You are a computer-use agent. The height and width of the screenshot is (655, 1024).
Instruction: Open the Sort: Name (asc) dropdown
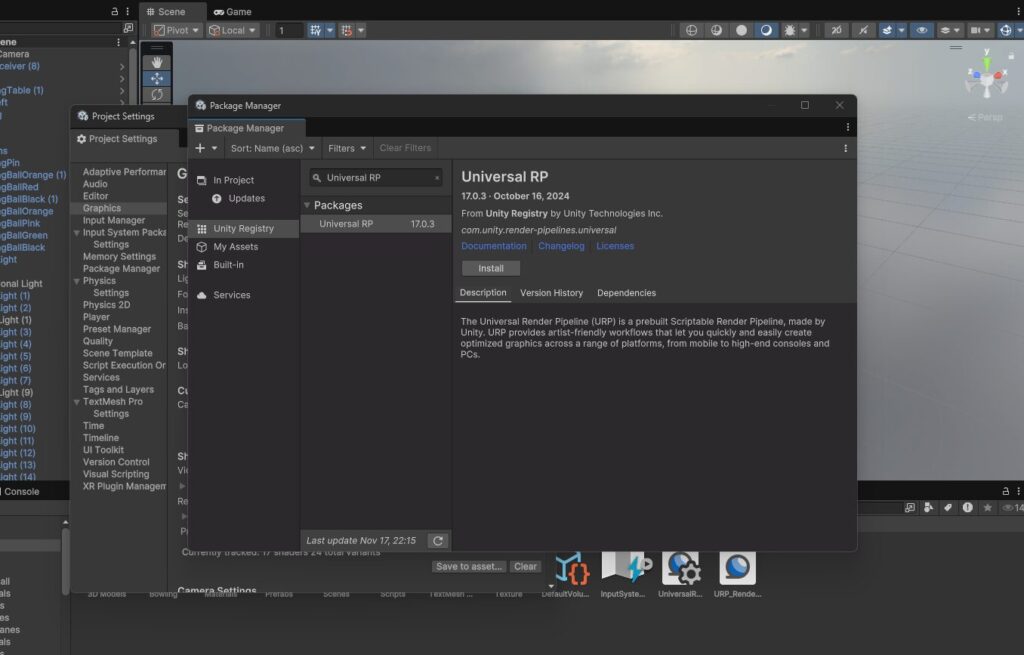coord(272,148)
